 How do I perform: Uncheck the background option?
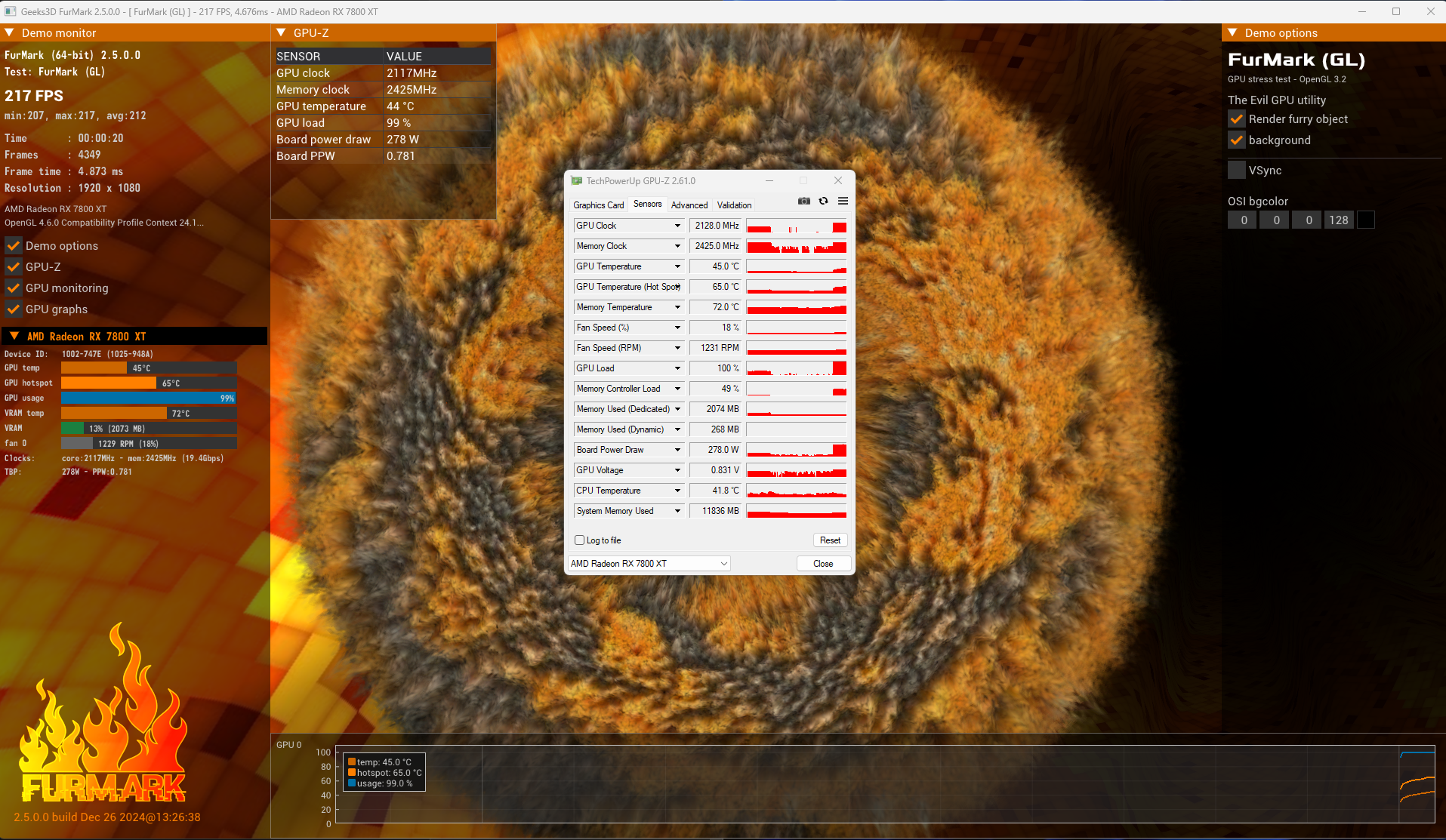pyautogui.click(x=1237, y=140)
